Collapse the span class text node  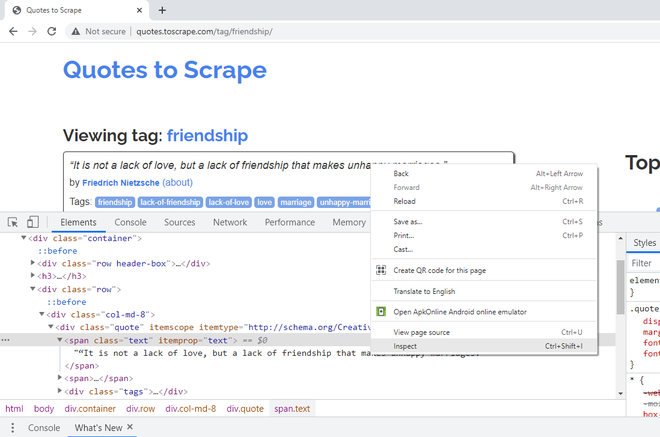click(60, 340)
